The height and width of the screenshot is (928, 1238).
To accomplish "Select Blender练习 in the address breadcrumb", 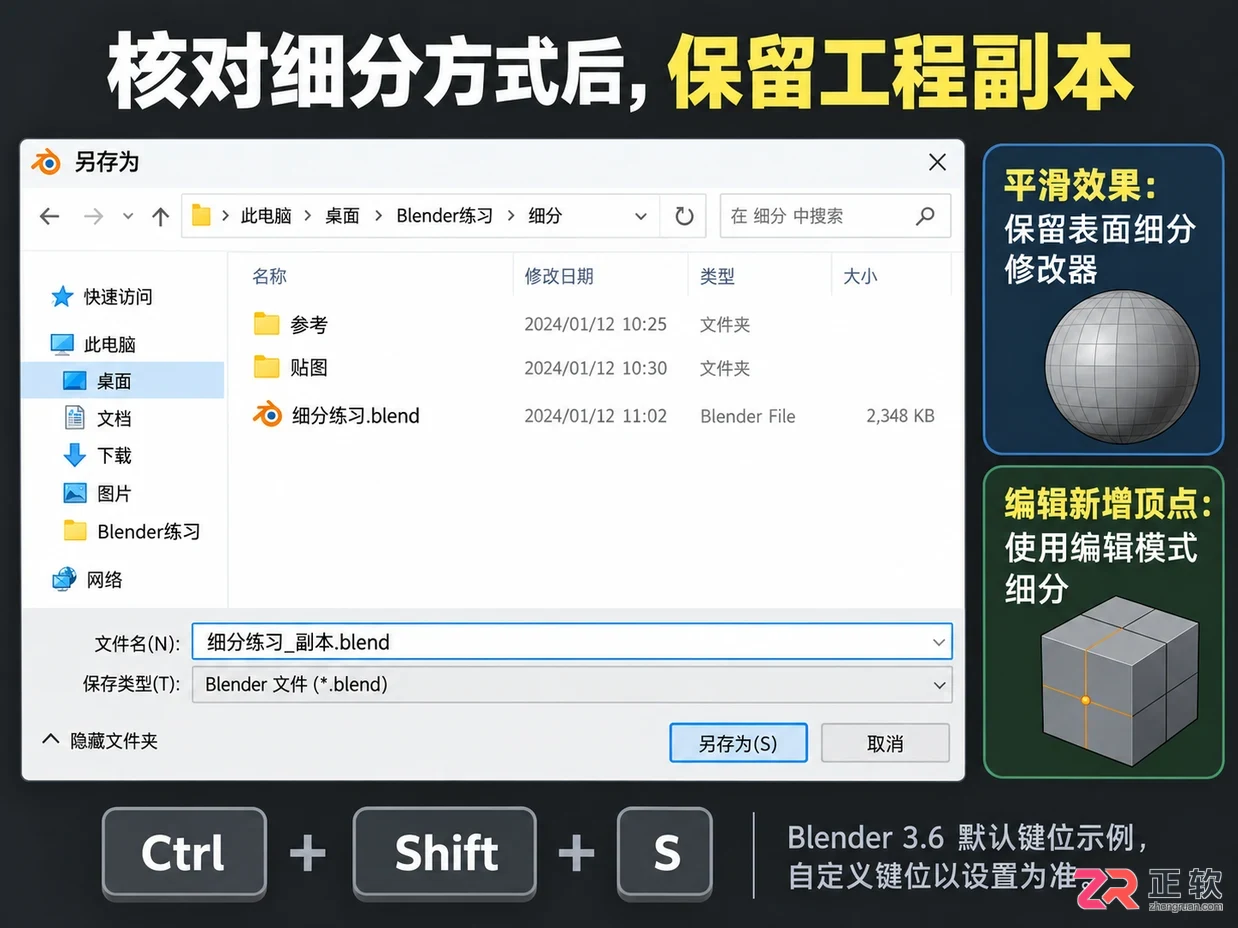I will [444, 216].
